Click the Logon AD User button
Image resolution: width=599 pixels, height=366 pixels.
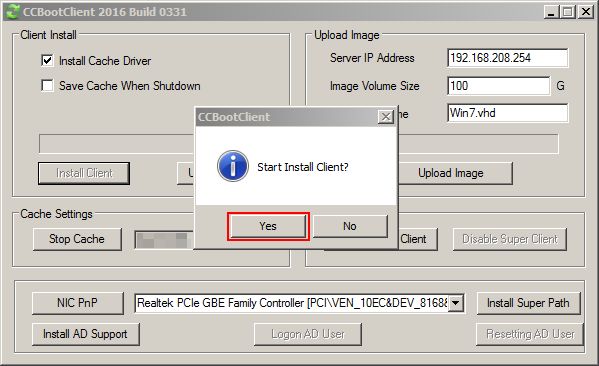pos(308,334)
